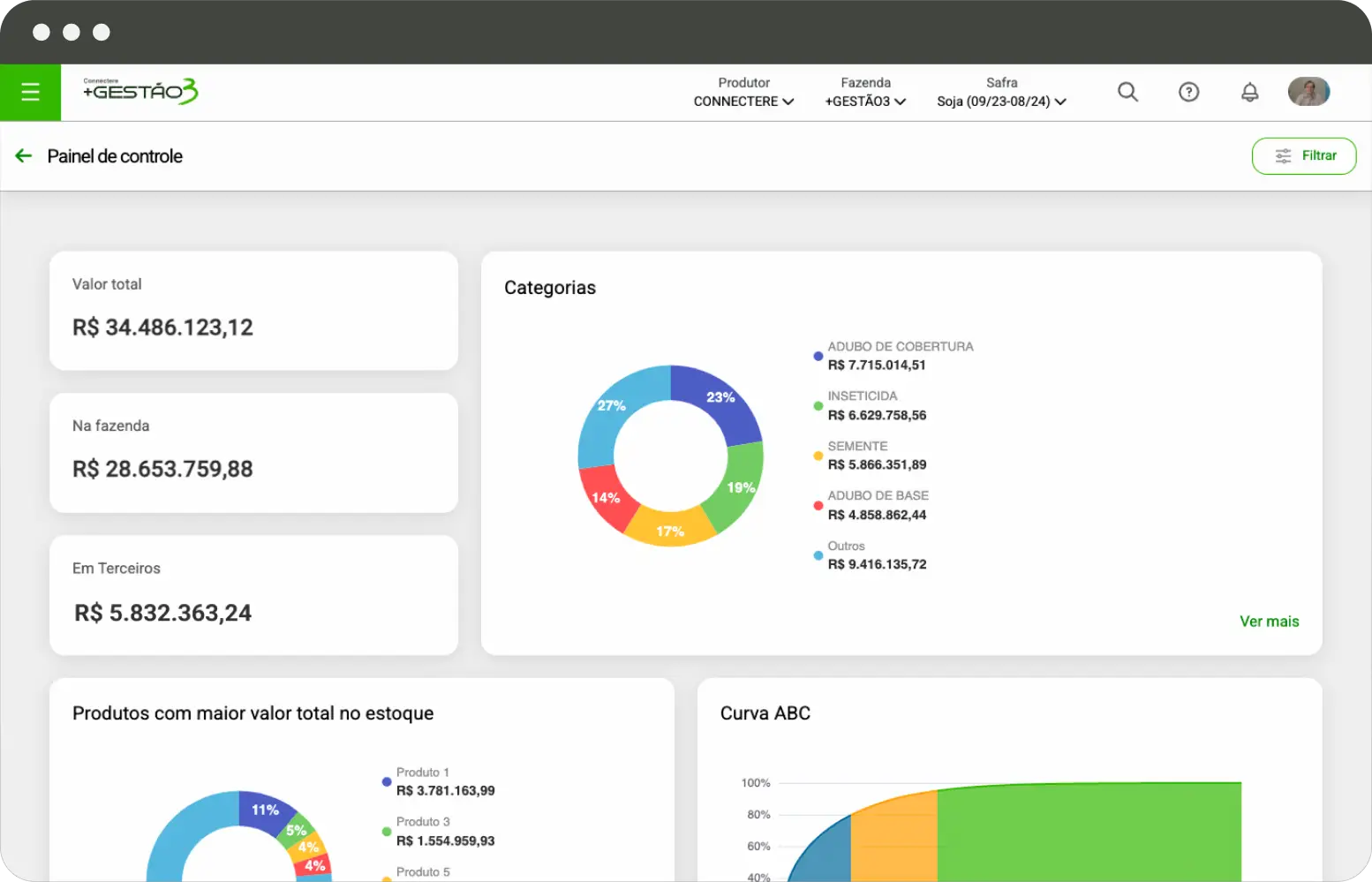
Task: Expand the Fazenda +GESTÃO3 dropdown
Action: pyautogui.click(x=865, y=93)
